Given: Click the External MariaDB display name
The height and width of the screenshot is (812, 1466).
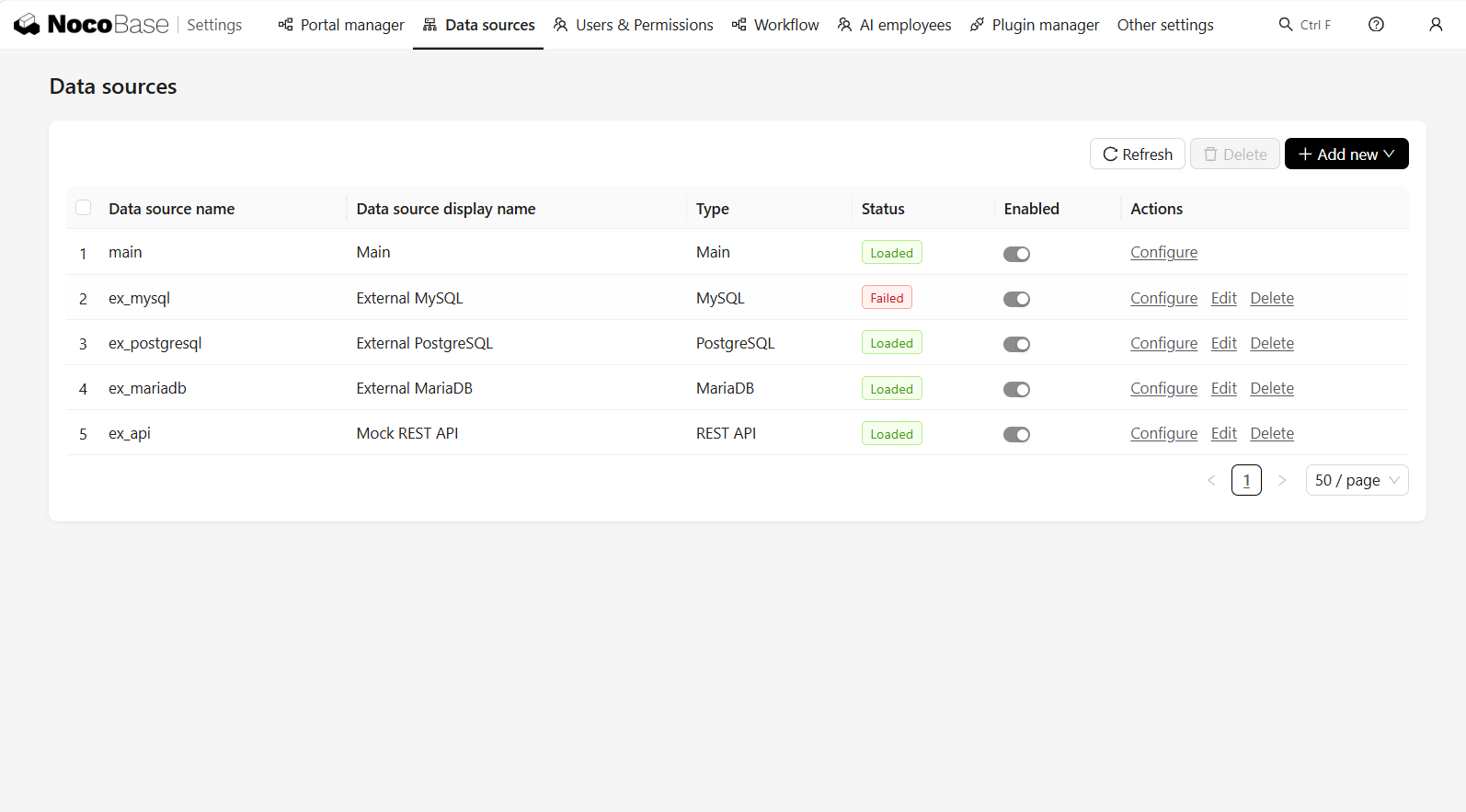Looking at the screenshot, I should pos(415,388).
